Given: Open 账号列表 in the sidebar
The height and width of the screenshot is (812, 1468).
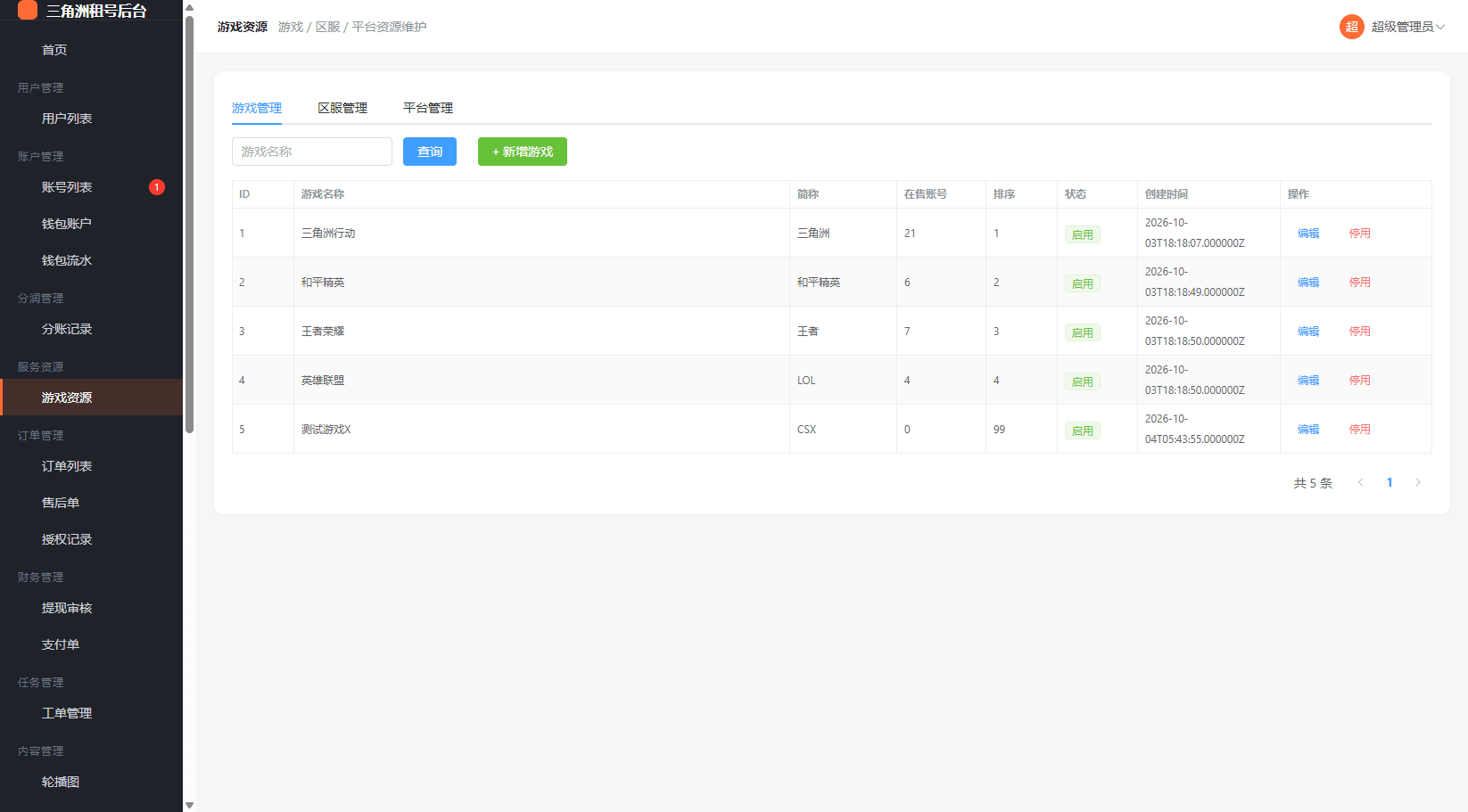Looking at the screenshot, I should tap(91, 187).
